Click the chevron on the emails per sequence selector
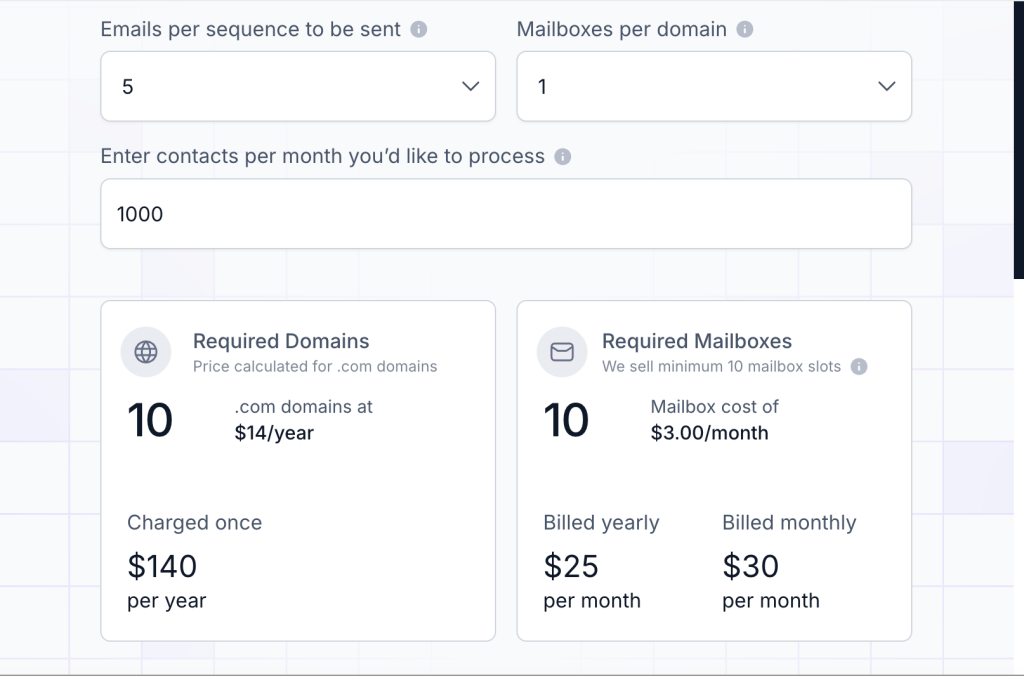This screenshot has height=676, width=1024. click(x=470, y=86)
